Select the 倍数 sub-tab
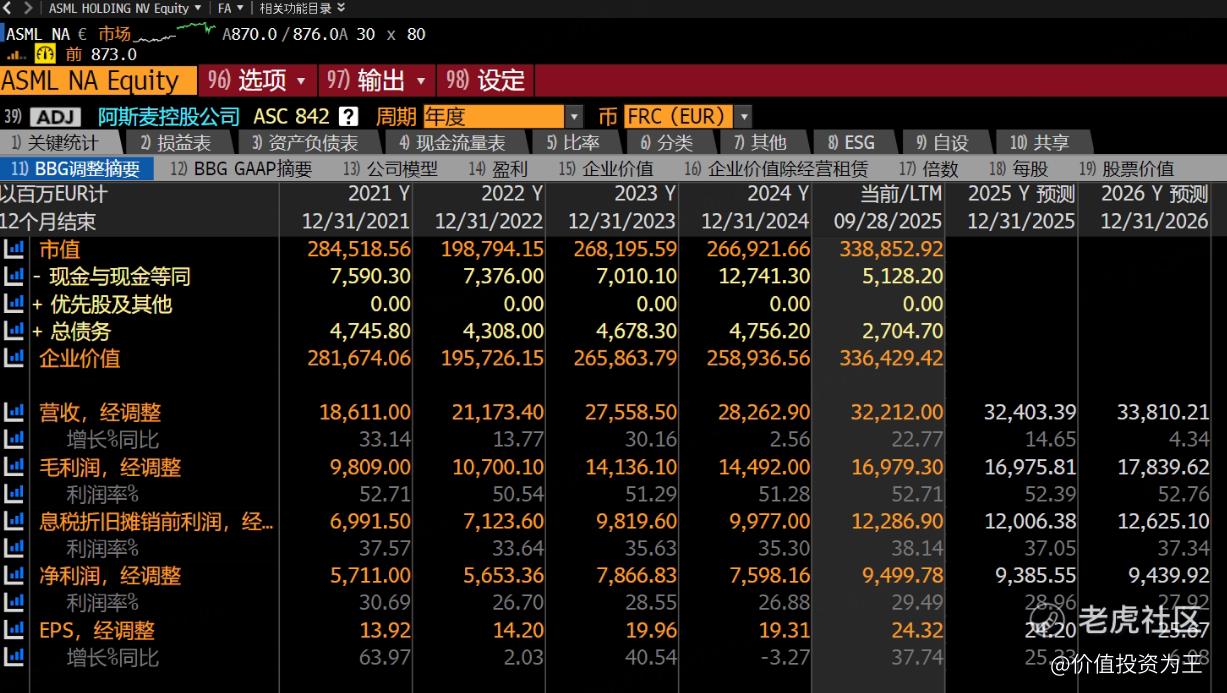The width and height of the screenshot is (1227, 693). (928, 169)
